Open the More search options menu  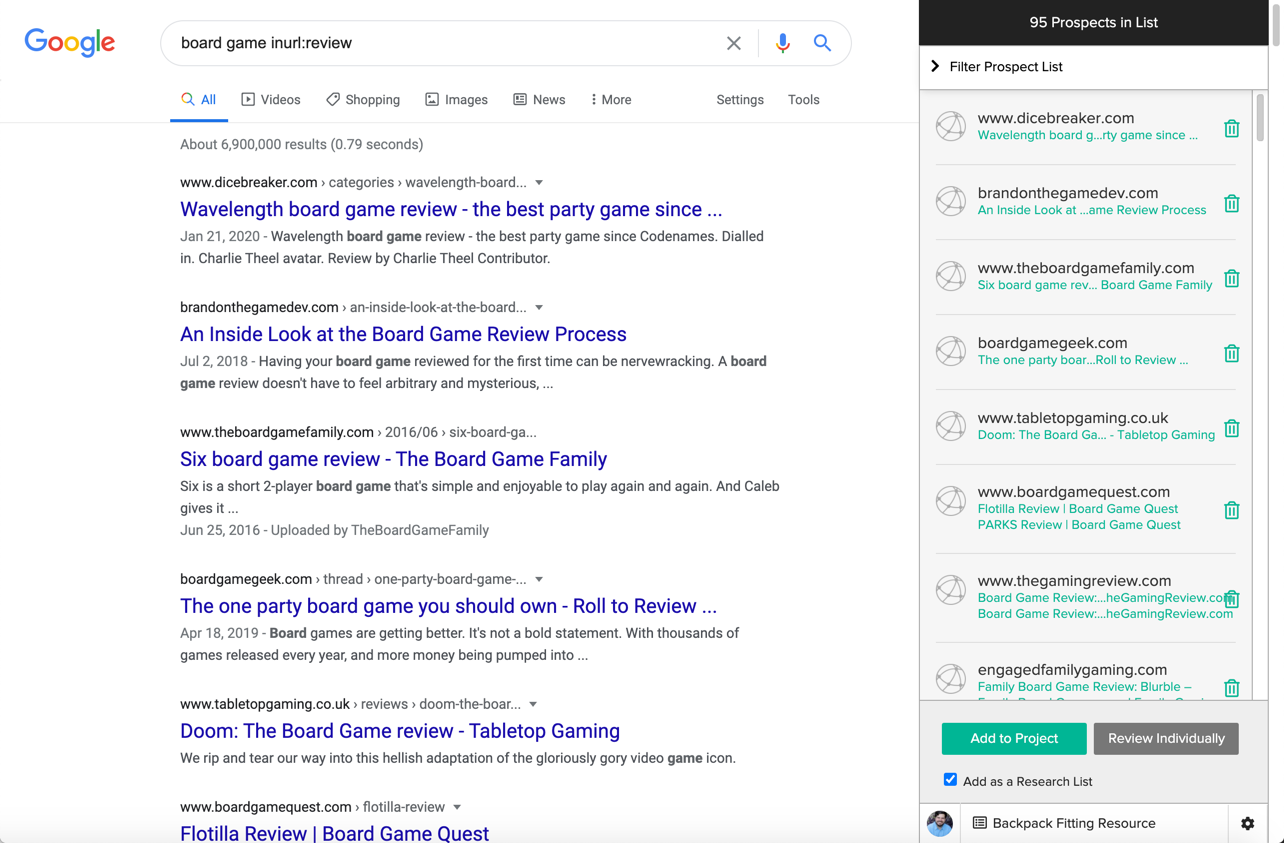coord(610,100)
